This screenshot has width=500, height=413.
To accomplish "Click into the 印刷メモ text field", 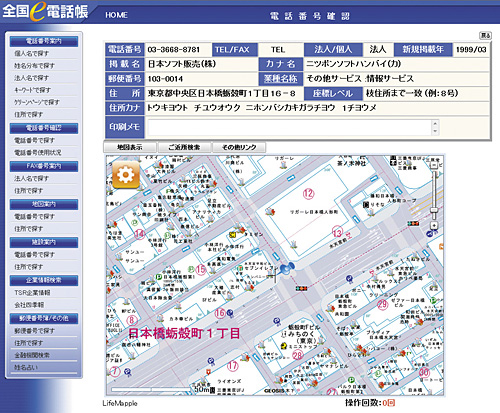I will (x=290, y=127).
